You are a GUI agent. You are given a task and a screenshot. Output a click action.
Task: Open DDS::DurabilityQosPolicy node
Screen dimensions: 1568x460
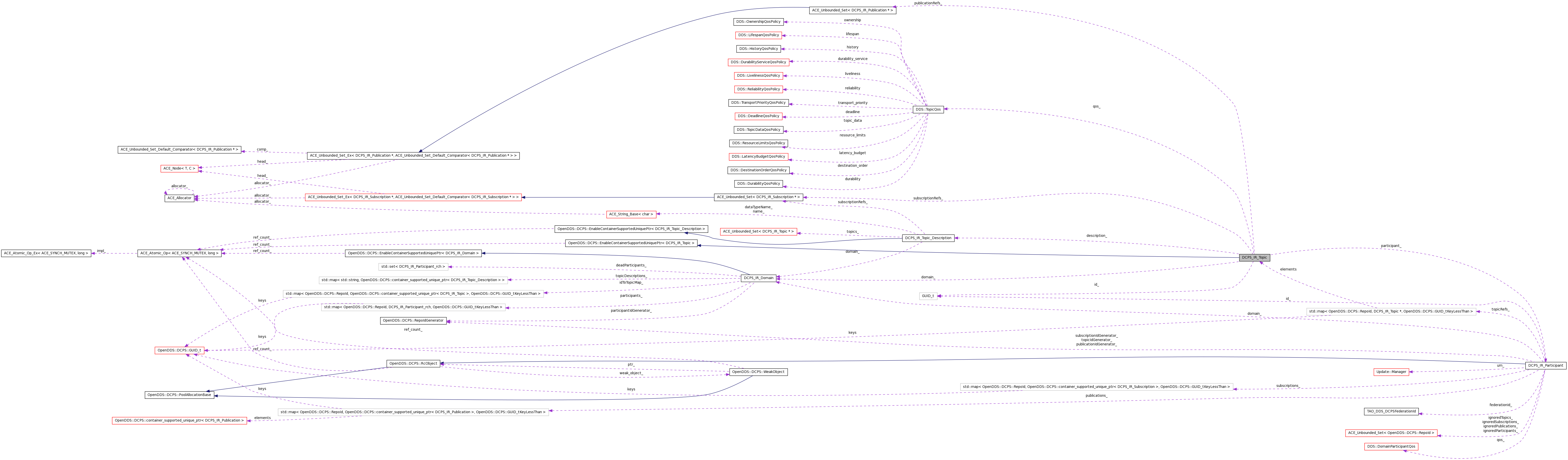click(758, 184)
